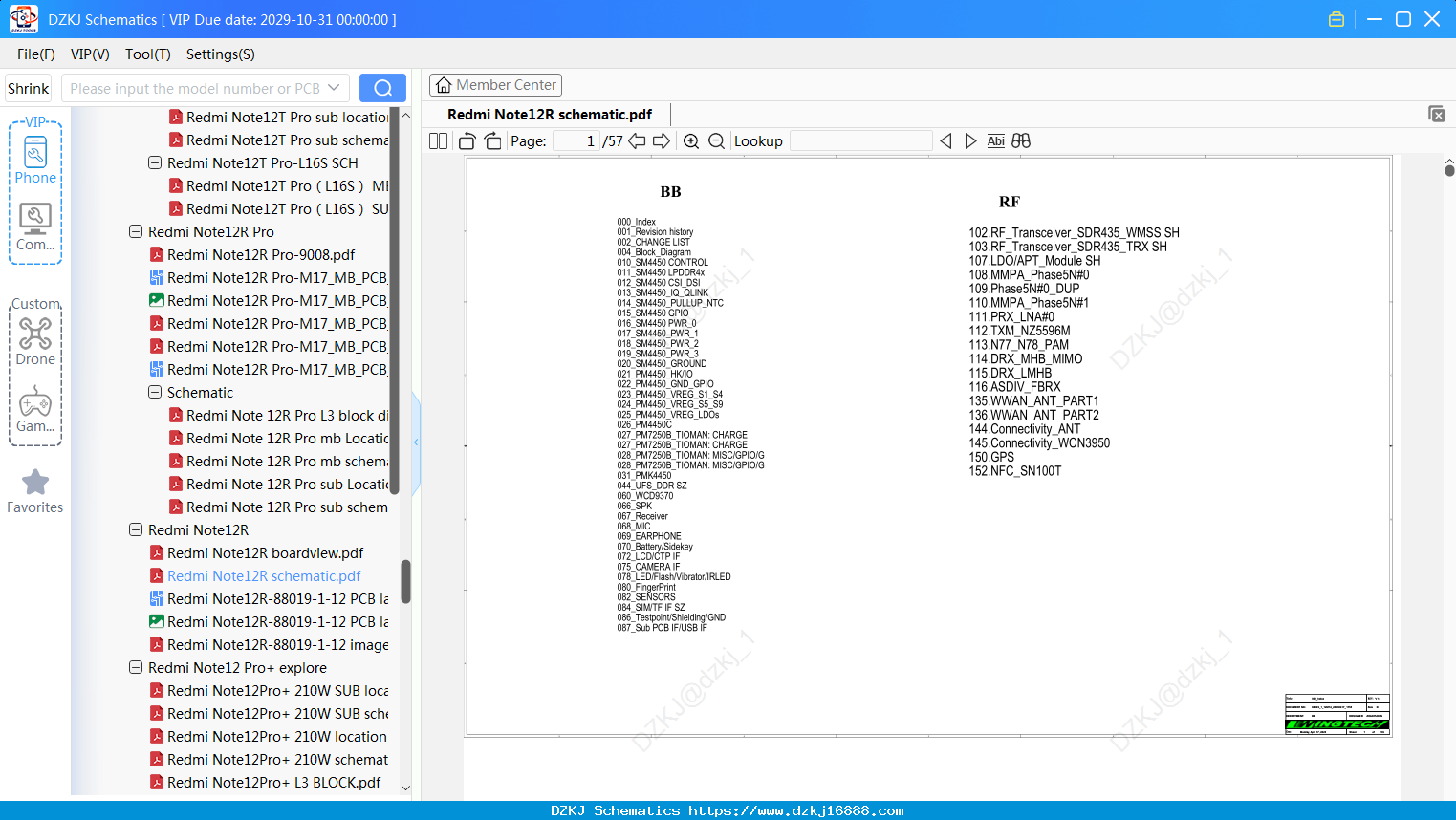Open the Member Center
Image resolution: width=1456 pixels, height=820 pixels.
495,85
